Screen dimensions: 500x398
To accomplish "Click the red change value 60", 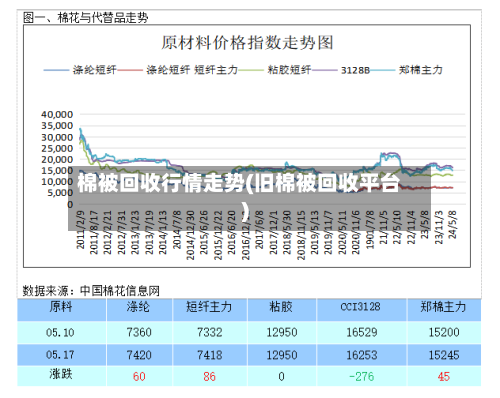I will coord(139,377).
